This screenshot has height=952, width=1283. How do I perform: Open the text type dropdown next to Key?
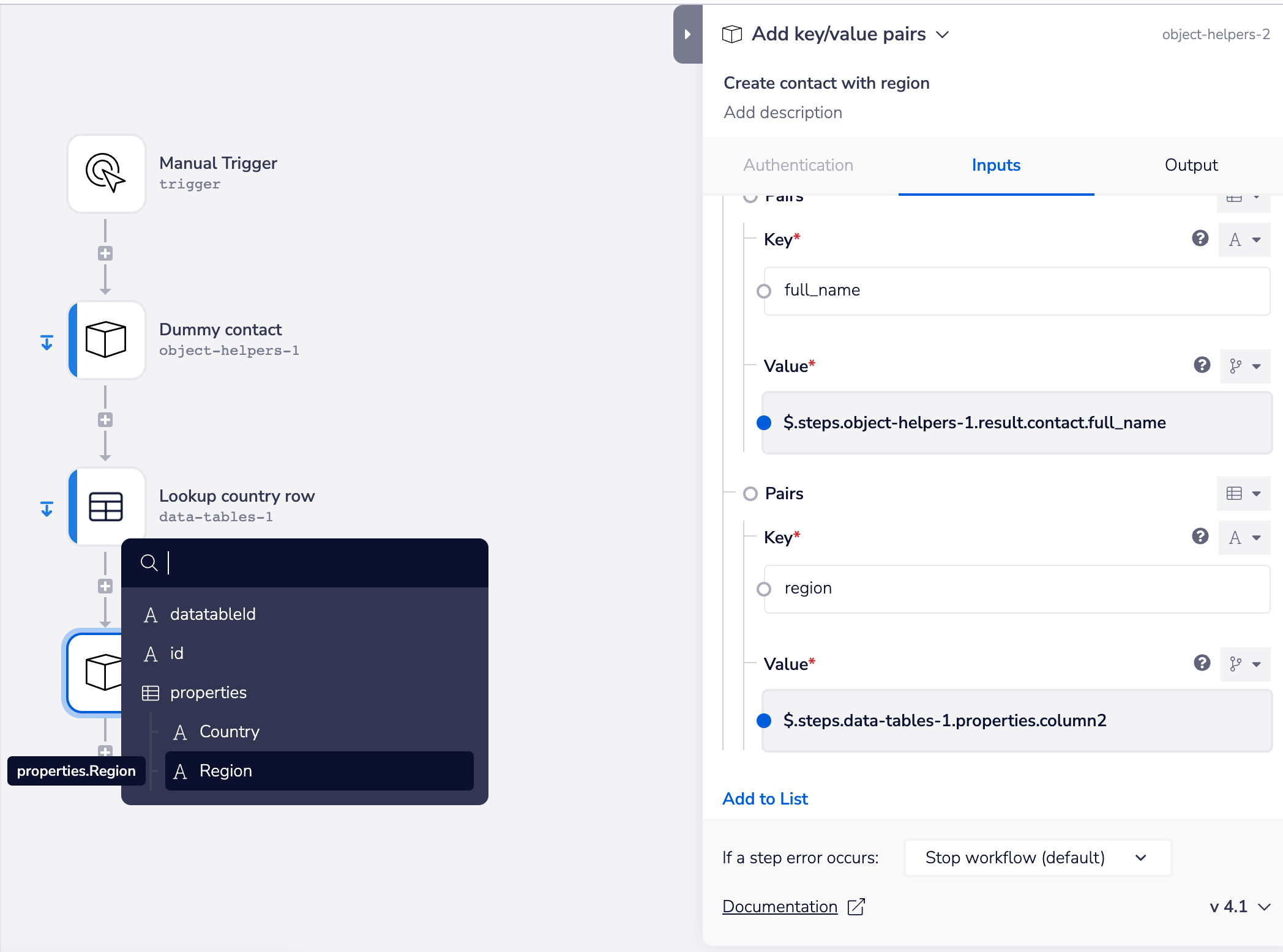(1244, 239)
